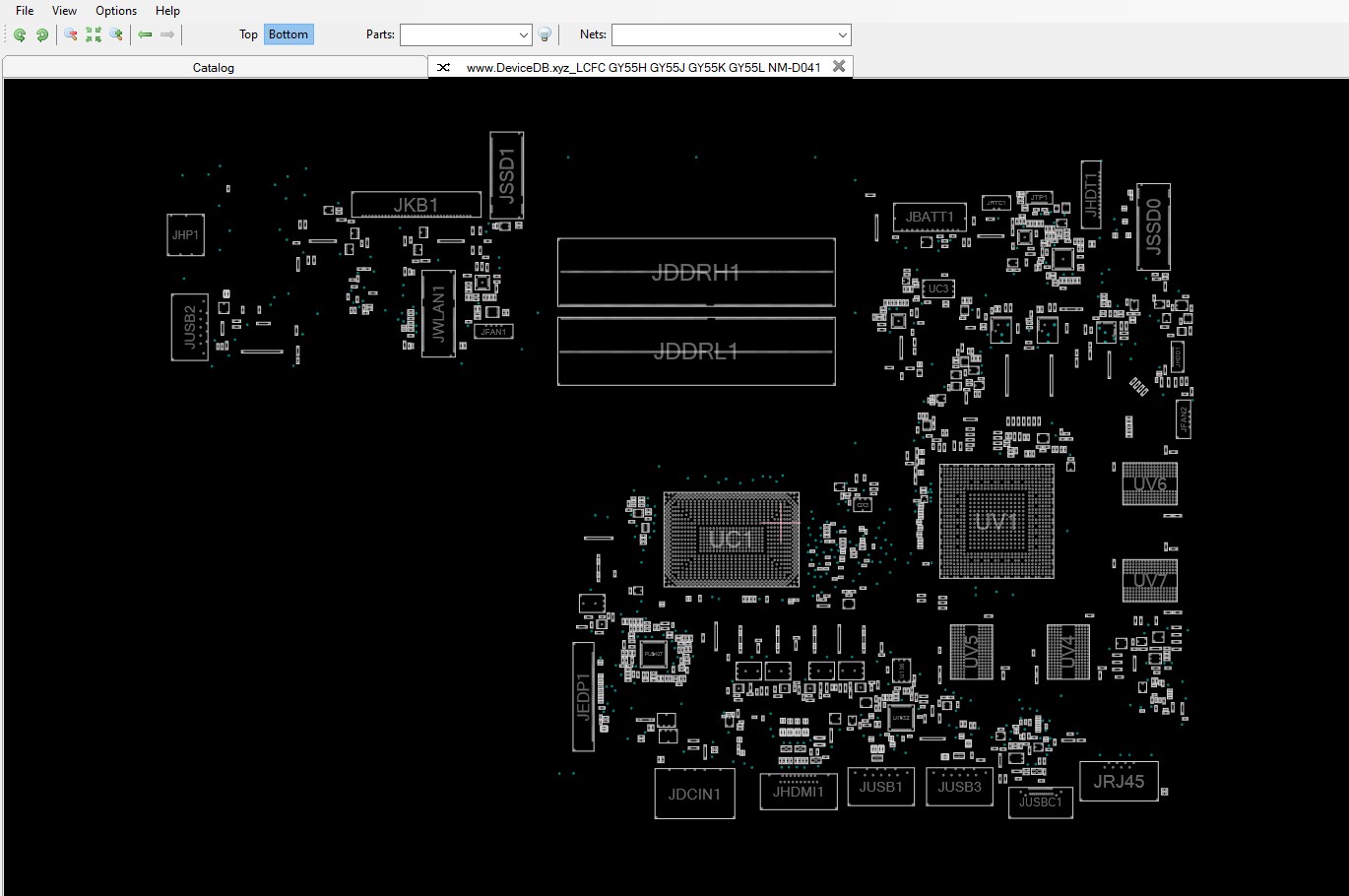Select the UC1 CPU chip
The height and width of the screenshot is (896, 1349).
click(731, 539)
